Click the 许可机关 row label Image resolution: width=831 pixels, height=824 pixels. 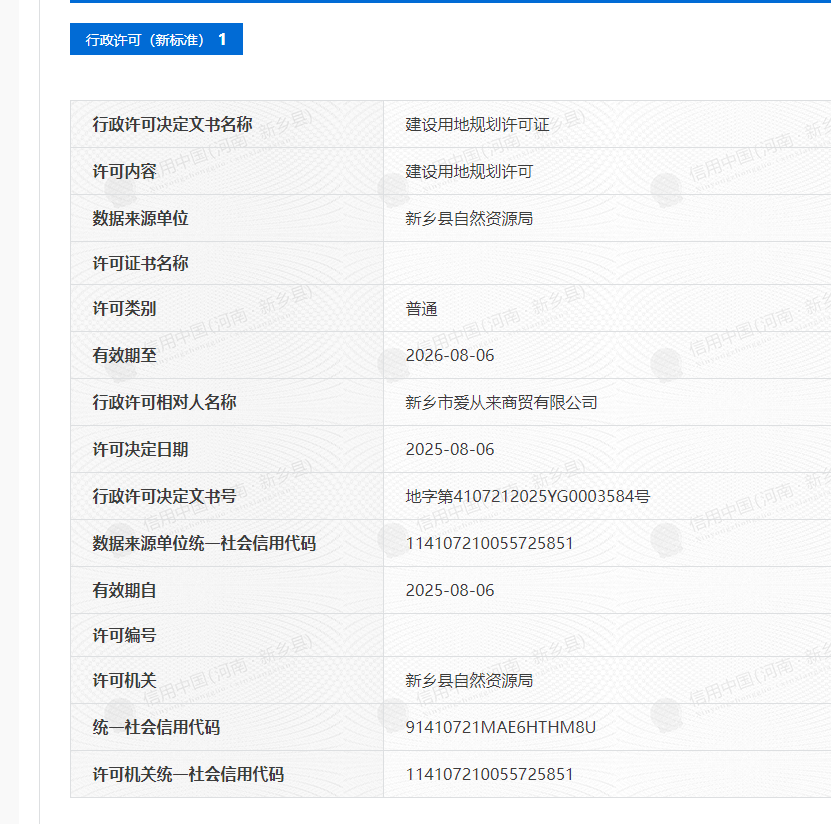[x=125, y=681]
